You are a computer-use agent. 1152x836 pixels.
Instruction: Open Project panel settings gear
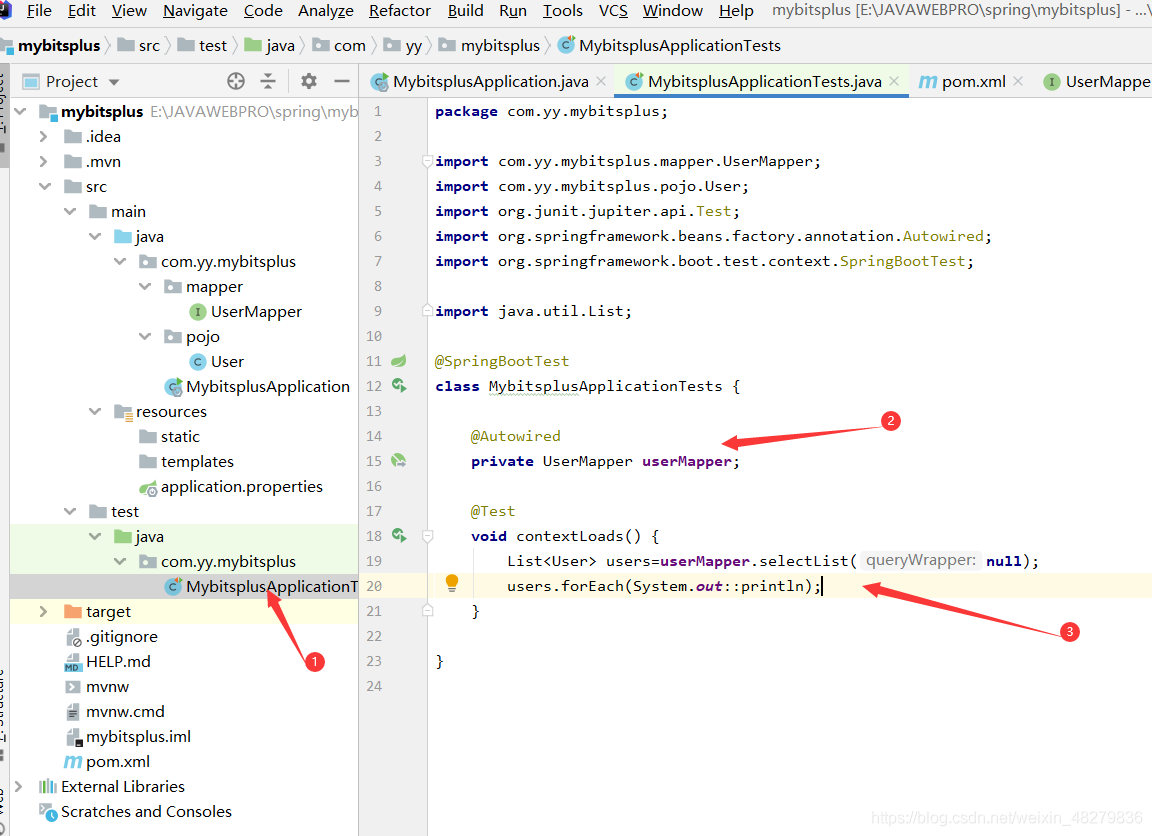click(x=309, y=81)
